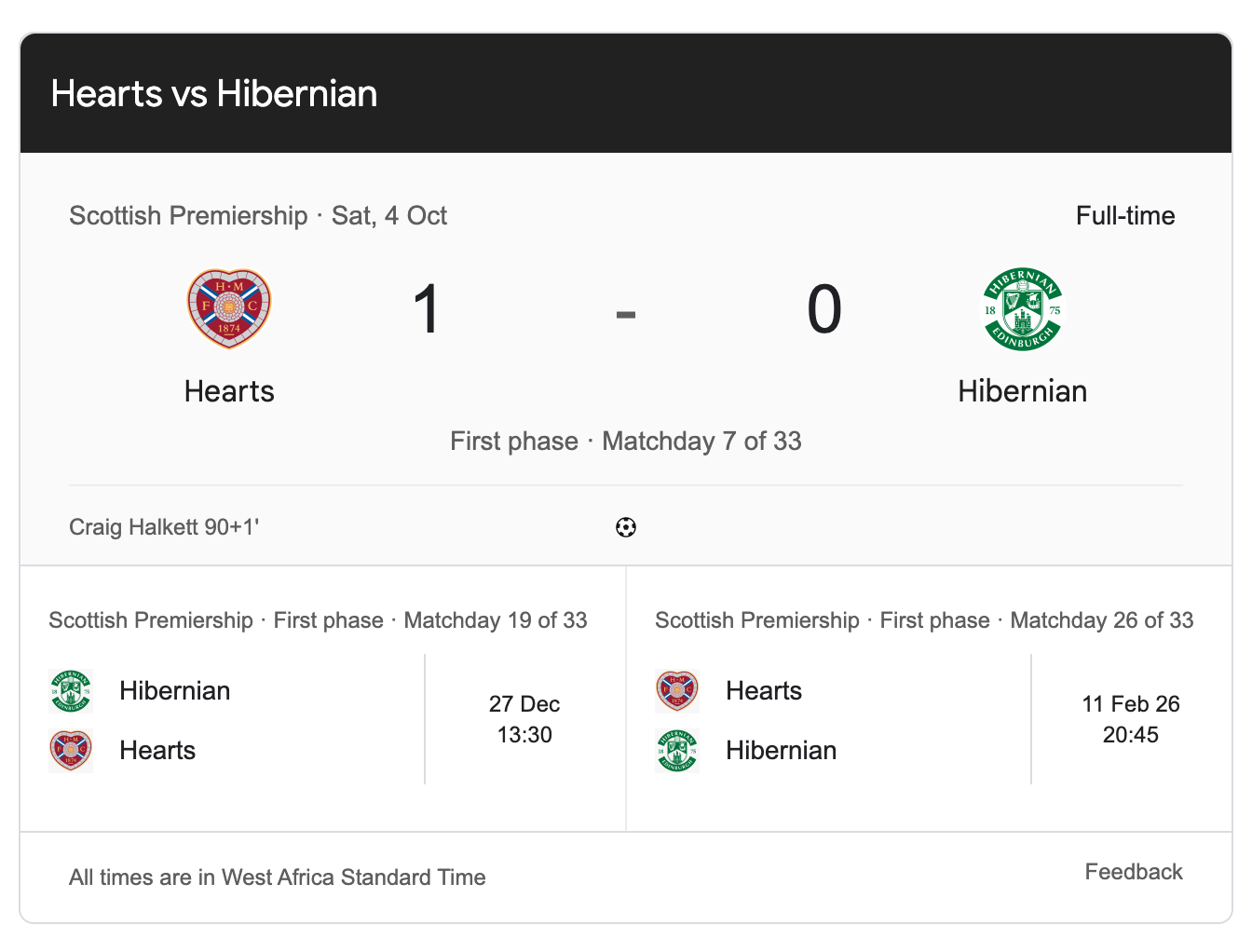Click the Hearts vs Hibernian header title

pos(214,94)
